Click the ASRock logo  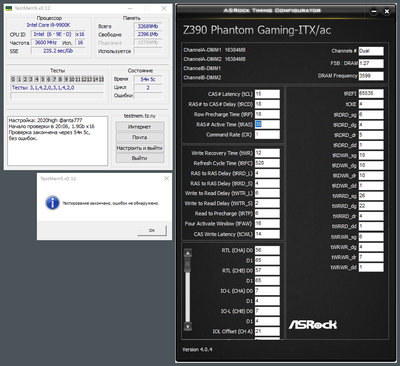click(x=312, y=324)
